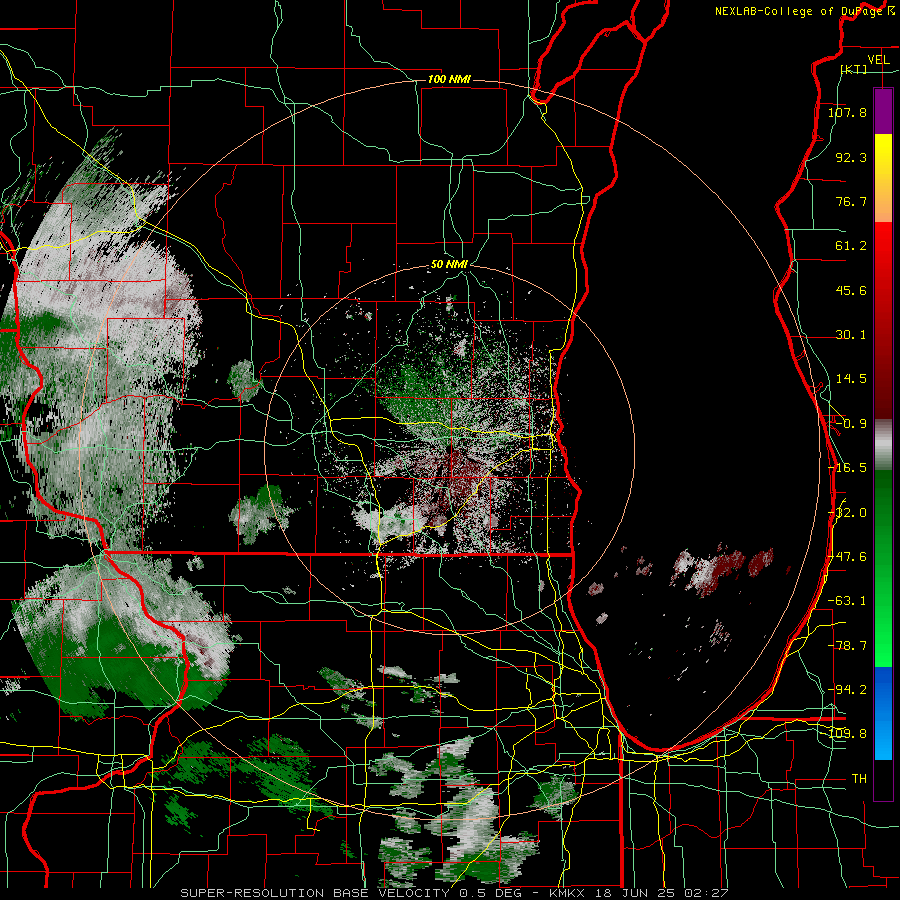
Task: Click the -109.8 velocity scale value
Action: [x=847, y=734]
